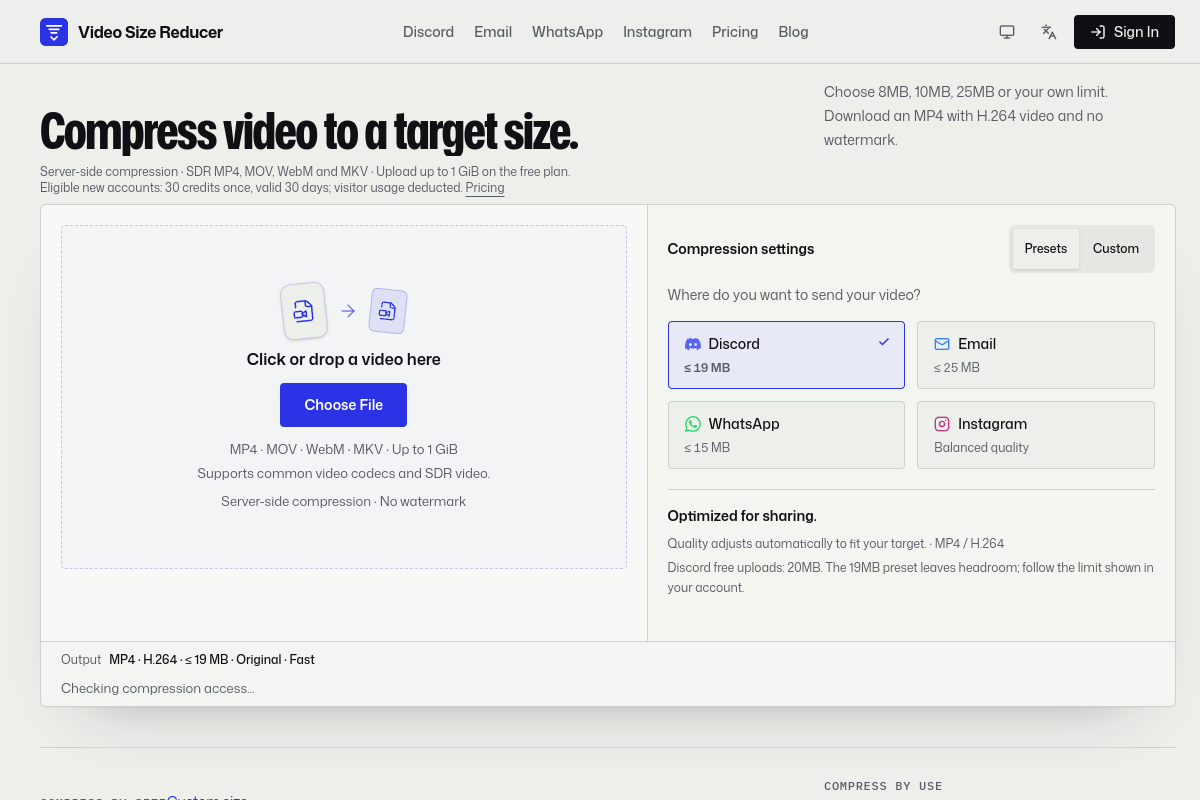Screen dimensions: 1200x800
Task: Click the Video Size Reducer brand name
Action: click(x=150, y=32)
